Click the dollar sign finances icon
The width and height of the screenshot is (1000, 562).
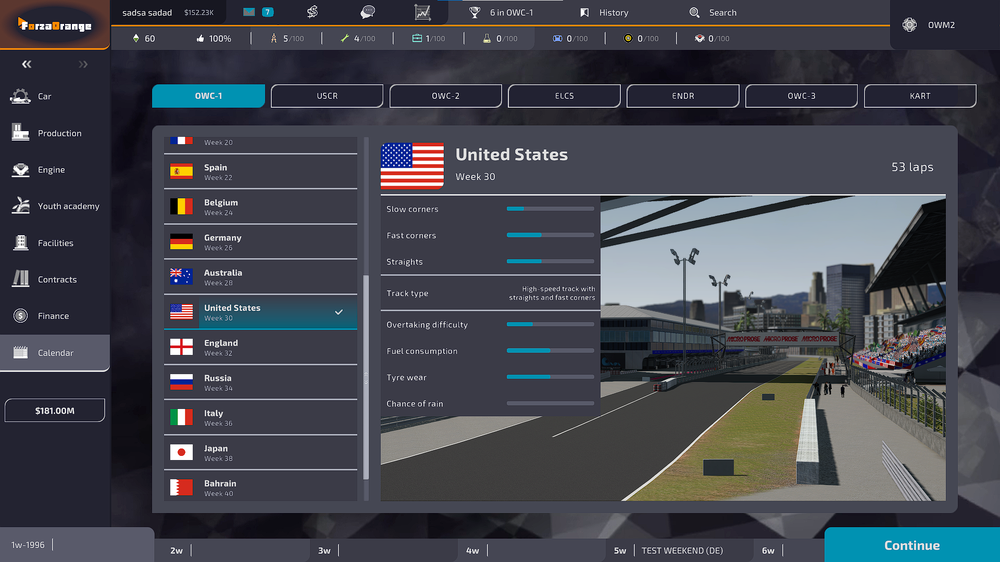(x=312, y=12)
